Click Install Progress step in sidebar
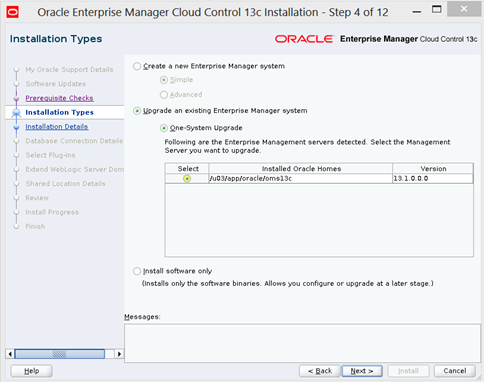This screenshot has height=382, width=484. click(x=52, y=212)
